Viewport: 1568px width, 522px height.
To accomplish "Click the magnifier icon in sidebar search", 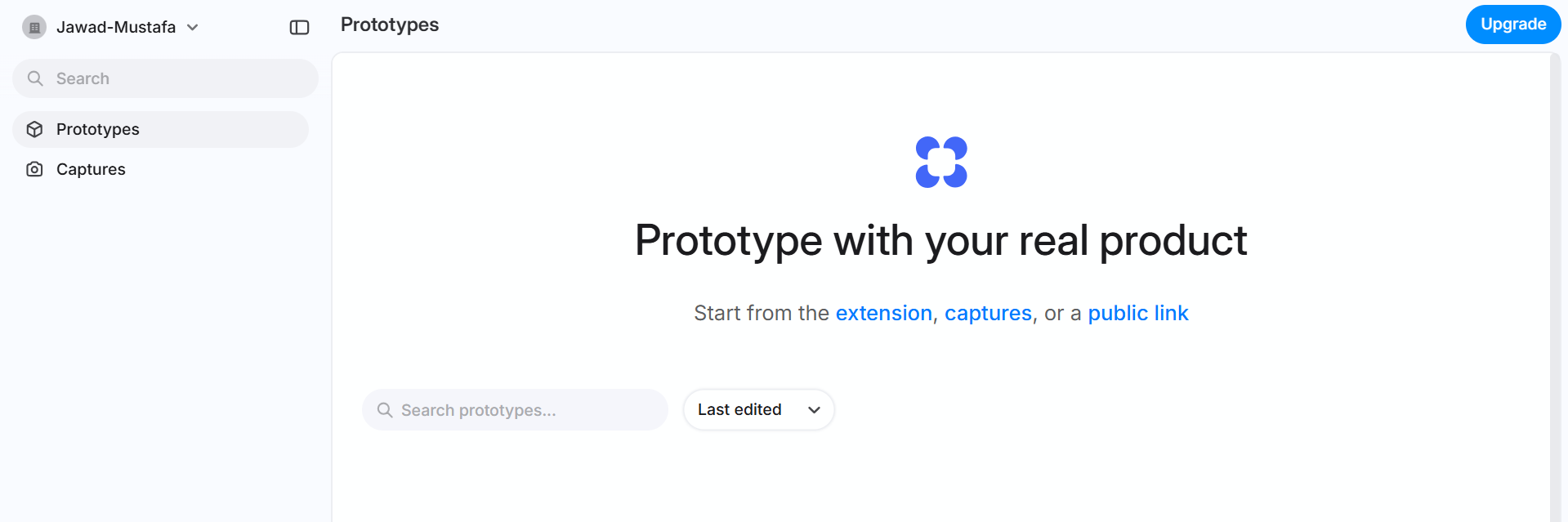I will 35,78.
